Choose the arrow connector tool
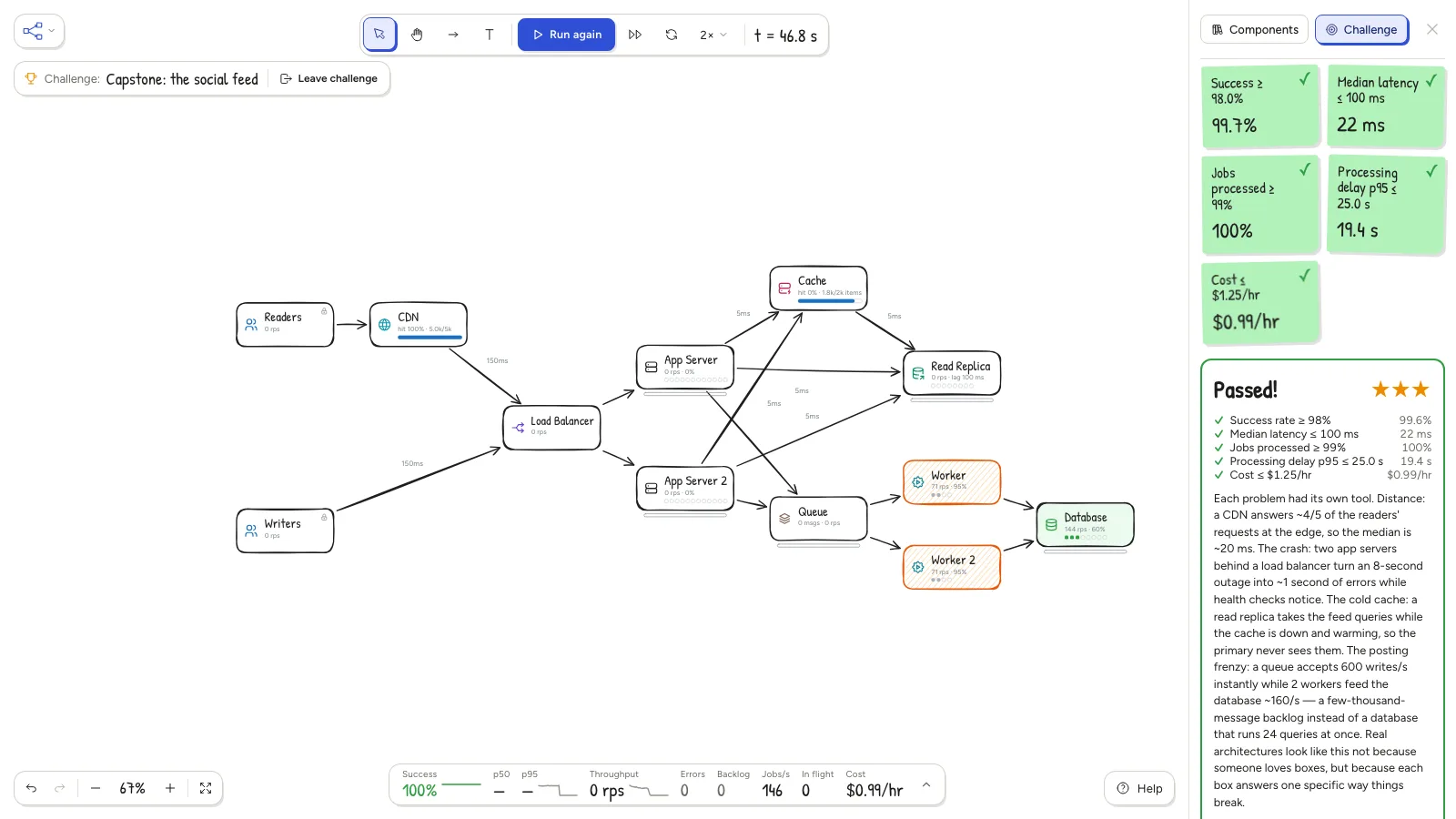The width and height of the screenshot is (1456, 819). tap(453, 35)
